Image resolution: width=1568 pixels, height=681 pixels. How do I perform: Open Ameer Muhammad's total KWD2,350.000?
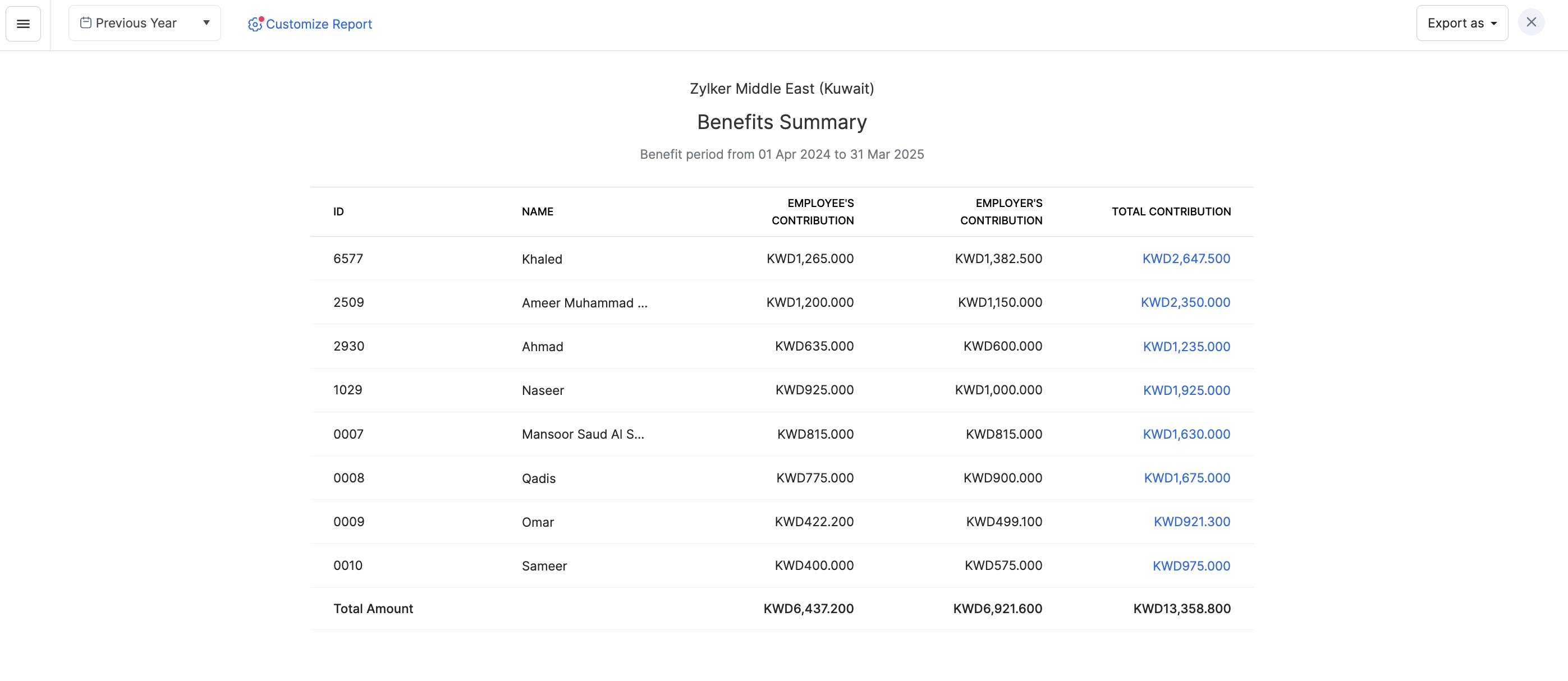coord(1185,302)
